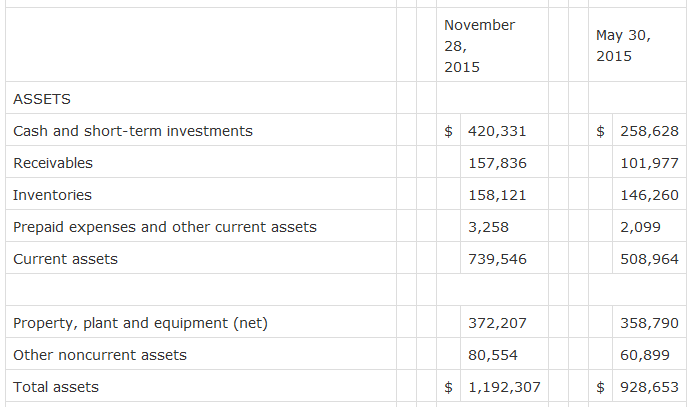The image size is (691, 407).
Task: Click Prepaid expenses and other current assets
Action: point(165,227)
